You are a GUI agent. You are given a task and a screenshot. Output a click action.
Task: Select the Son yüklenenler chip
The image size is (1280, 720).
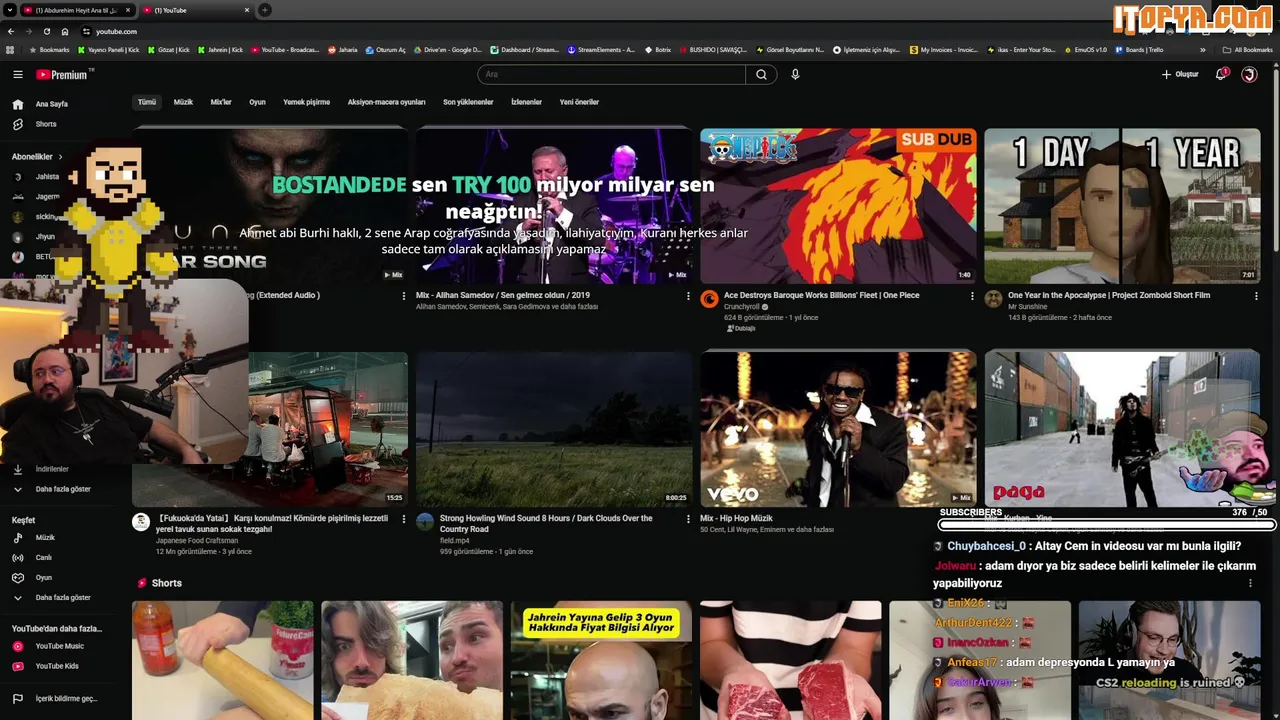pyautogui.click(x=468, y=102)
